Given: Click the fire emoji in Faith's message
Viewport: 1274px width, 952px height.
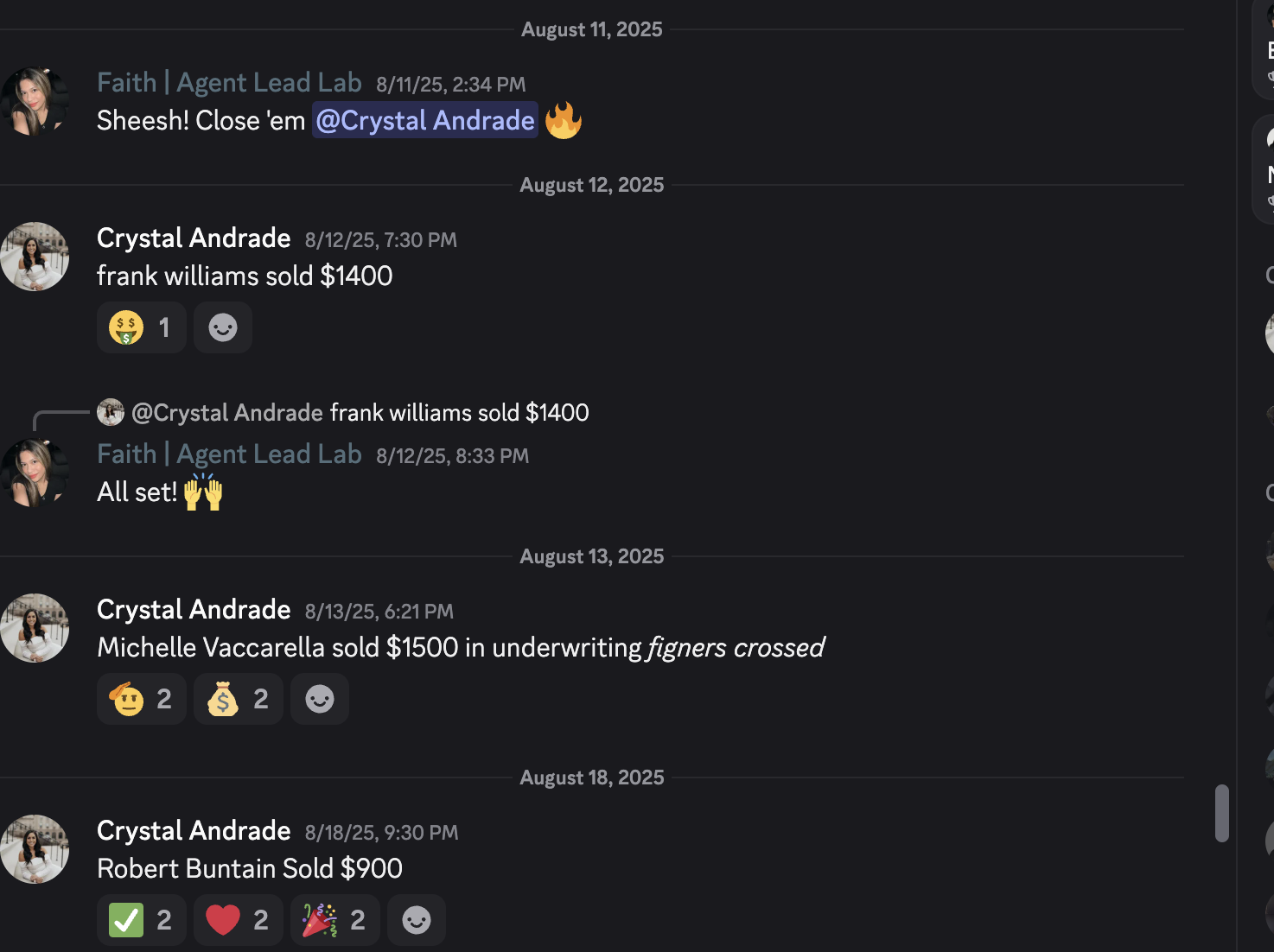Looking at the screenshot, I should click(564, 120).
